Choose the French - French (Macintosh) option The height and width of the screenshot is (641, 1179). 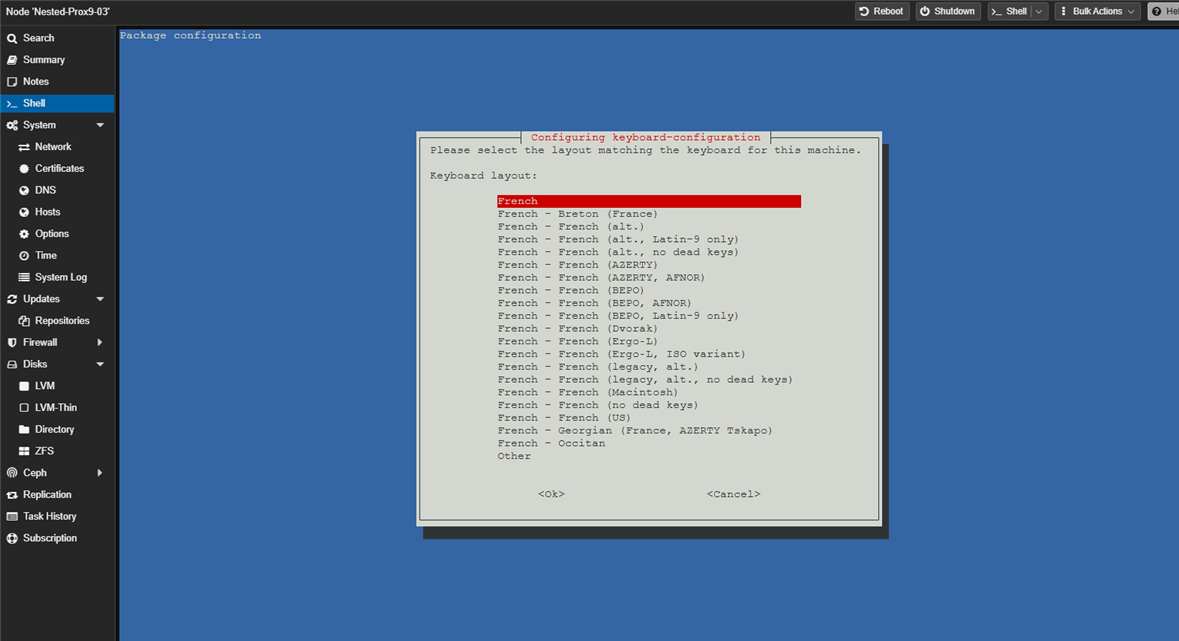[x=587, y=393]
